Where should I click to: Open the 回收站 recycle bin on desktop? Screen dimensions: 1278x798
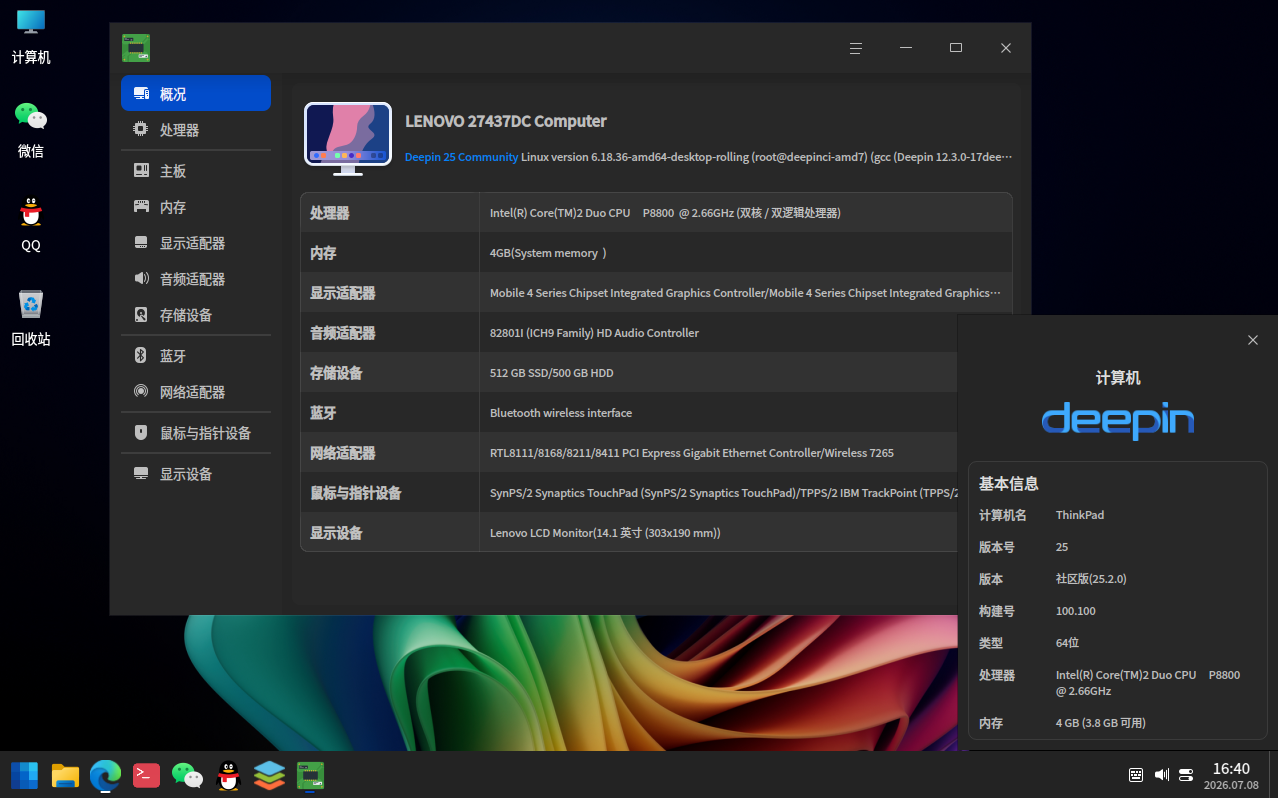click(x=31, y=318)
